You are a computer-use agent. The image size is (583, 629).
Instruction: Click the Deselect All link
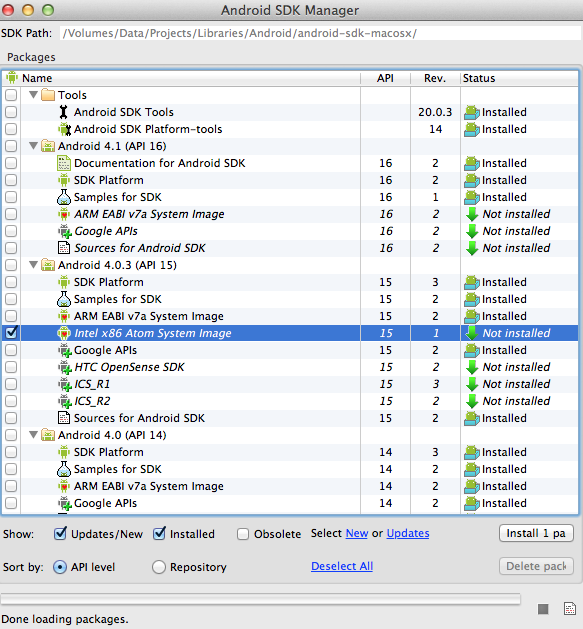pos(342,566)
